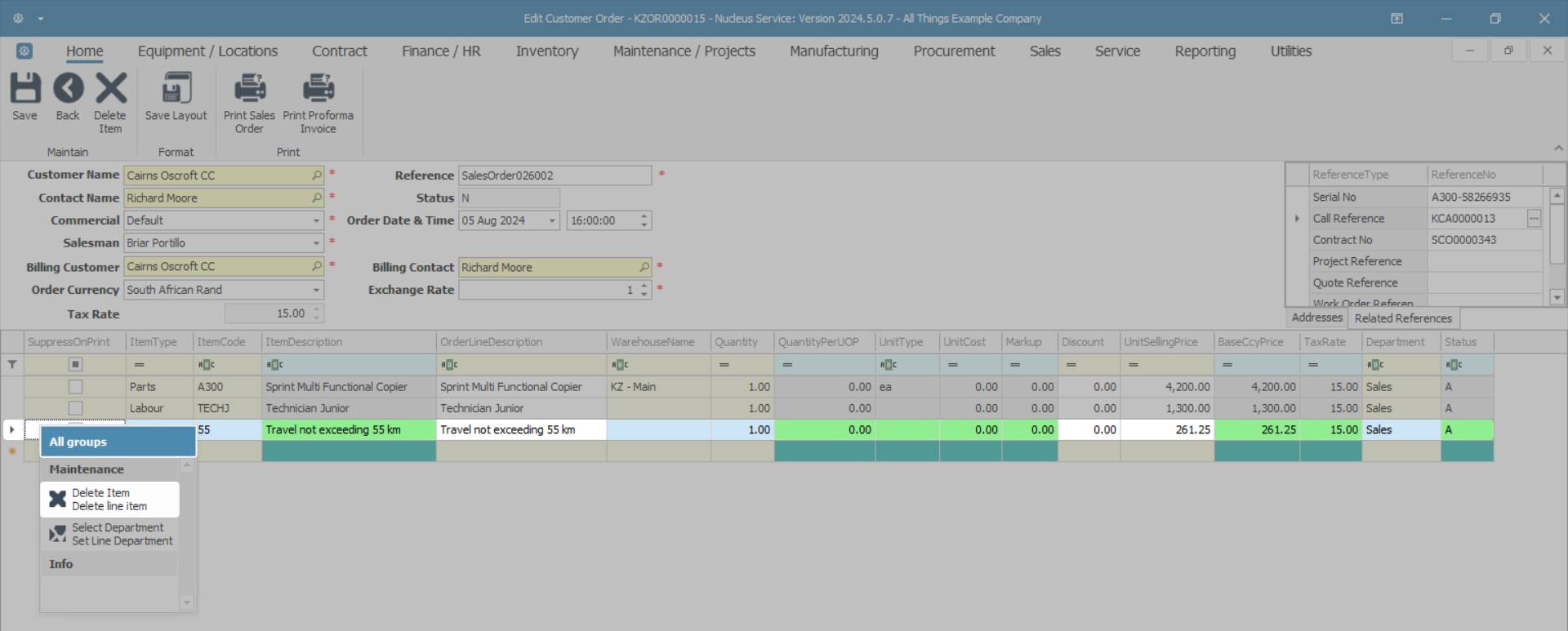This screenshot has height=631, width=1568.
Task: Click the Status column filter operator icon
Action: (1454, 365)
